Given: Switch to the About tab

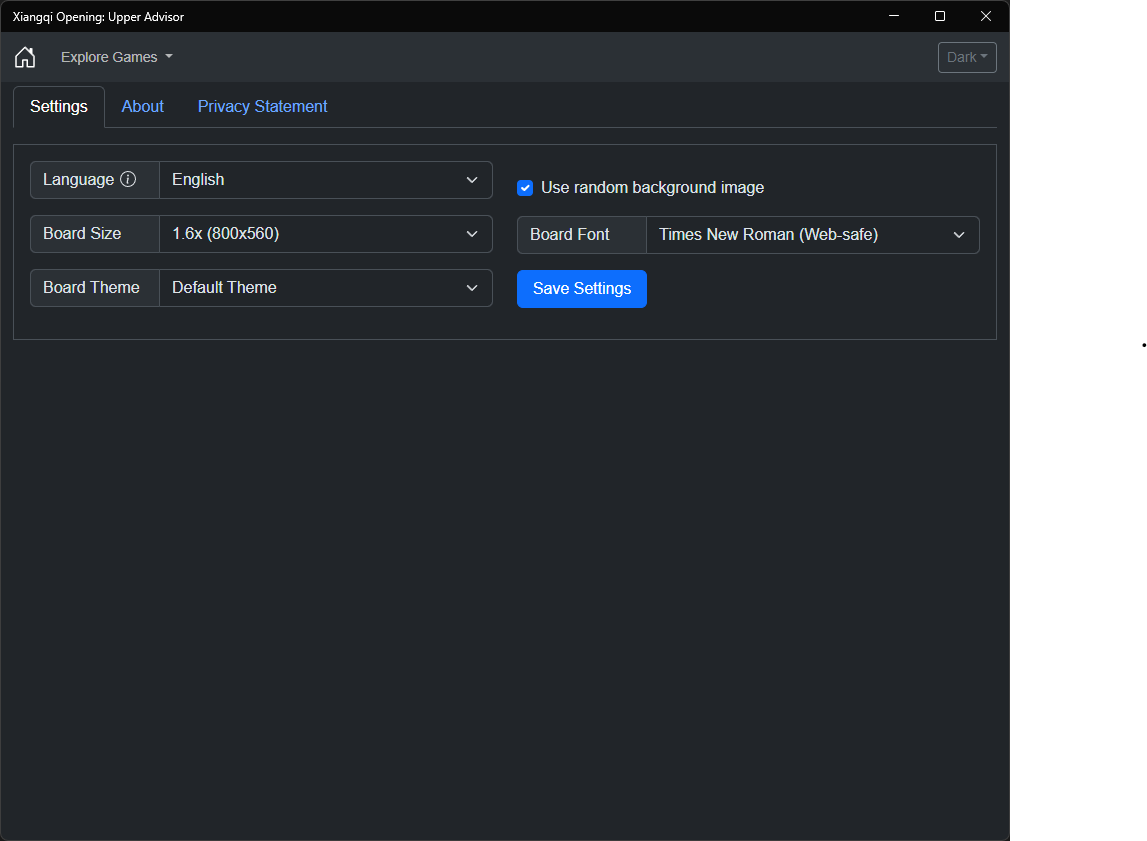Looking at the screenshot, I should pyautogui.click(x=143, y=106).
